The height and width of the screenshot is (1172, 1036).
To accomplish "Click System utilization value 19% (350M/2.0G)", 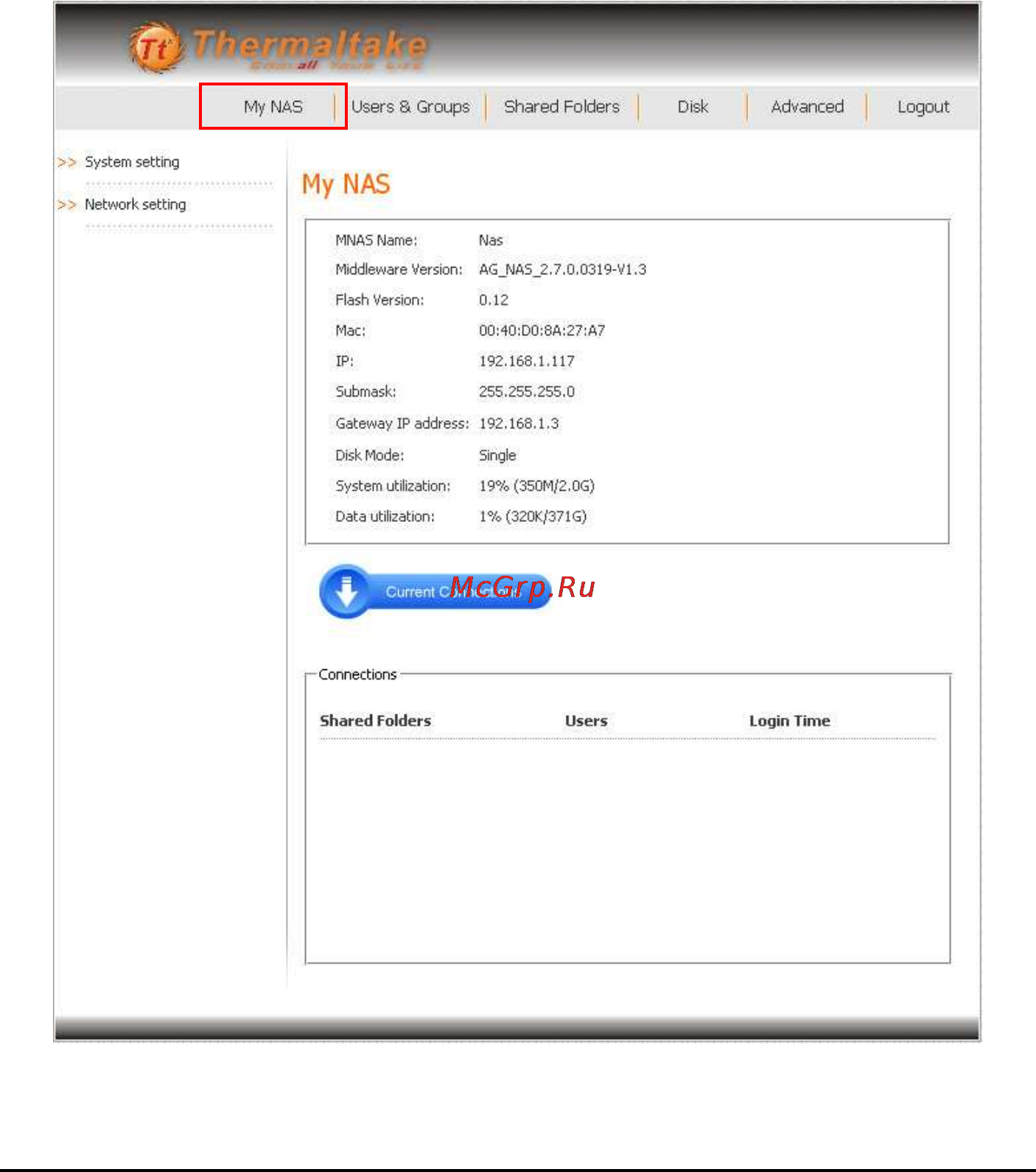I will pos(536,486).
